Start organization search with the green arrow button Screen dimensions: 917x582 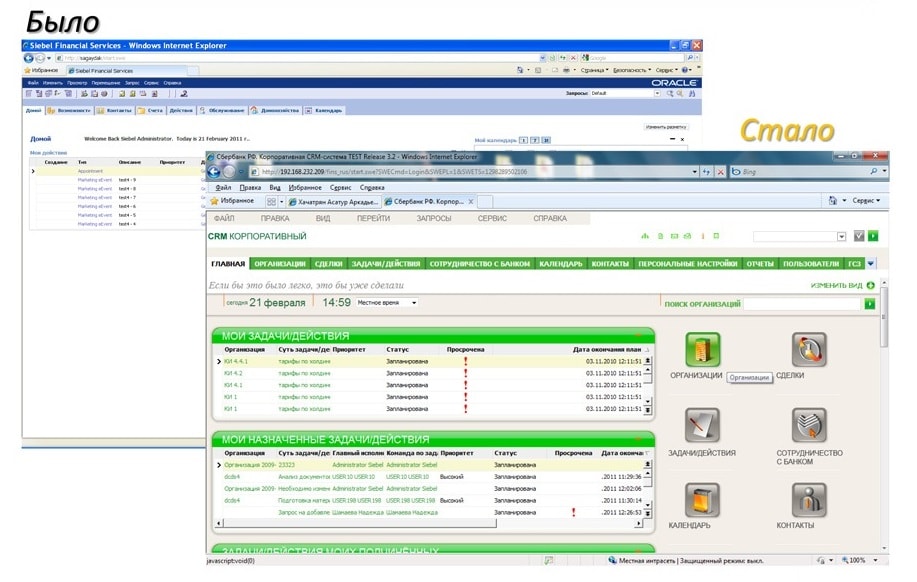click(870, 304)
